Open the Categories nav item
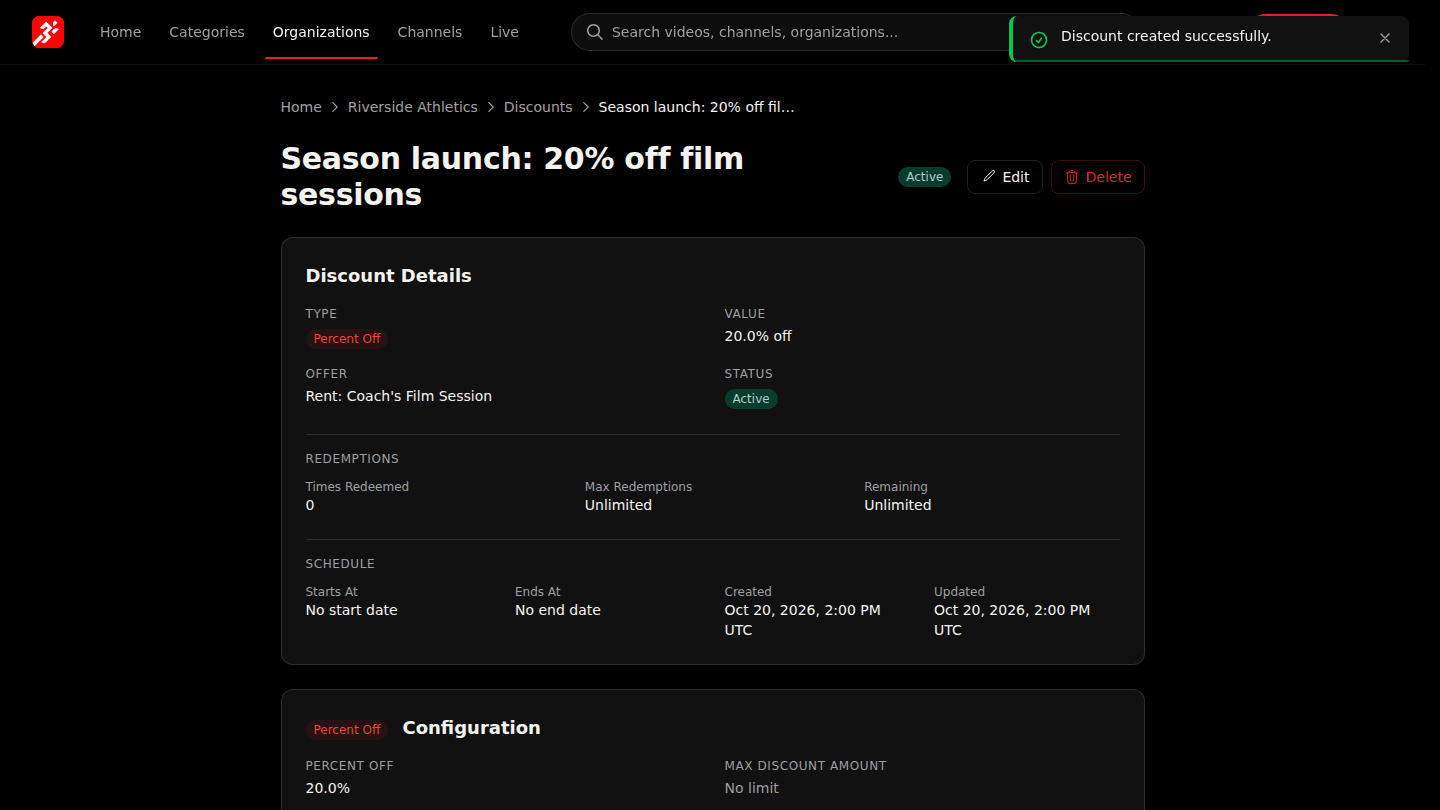Viewport: 1440px width, 810px height. click(x=207, y=32)
